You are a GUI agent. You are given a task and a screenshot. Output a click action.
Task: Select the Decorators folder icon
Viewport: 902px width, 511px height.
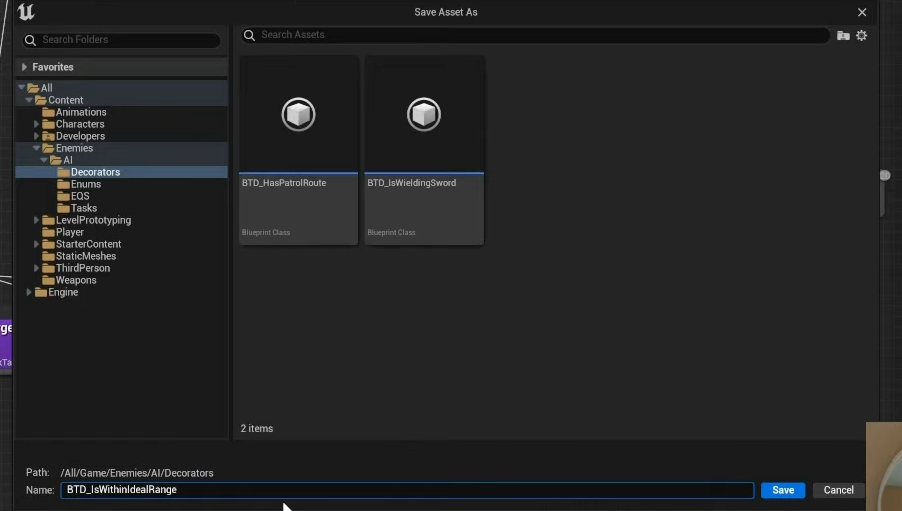(x=63, y=172)
